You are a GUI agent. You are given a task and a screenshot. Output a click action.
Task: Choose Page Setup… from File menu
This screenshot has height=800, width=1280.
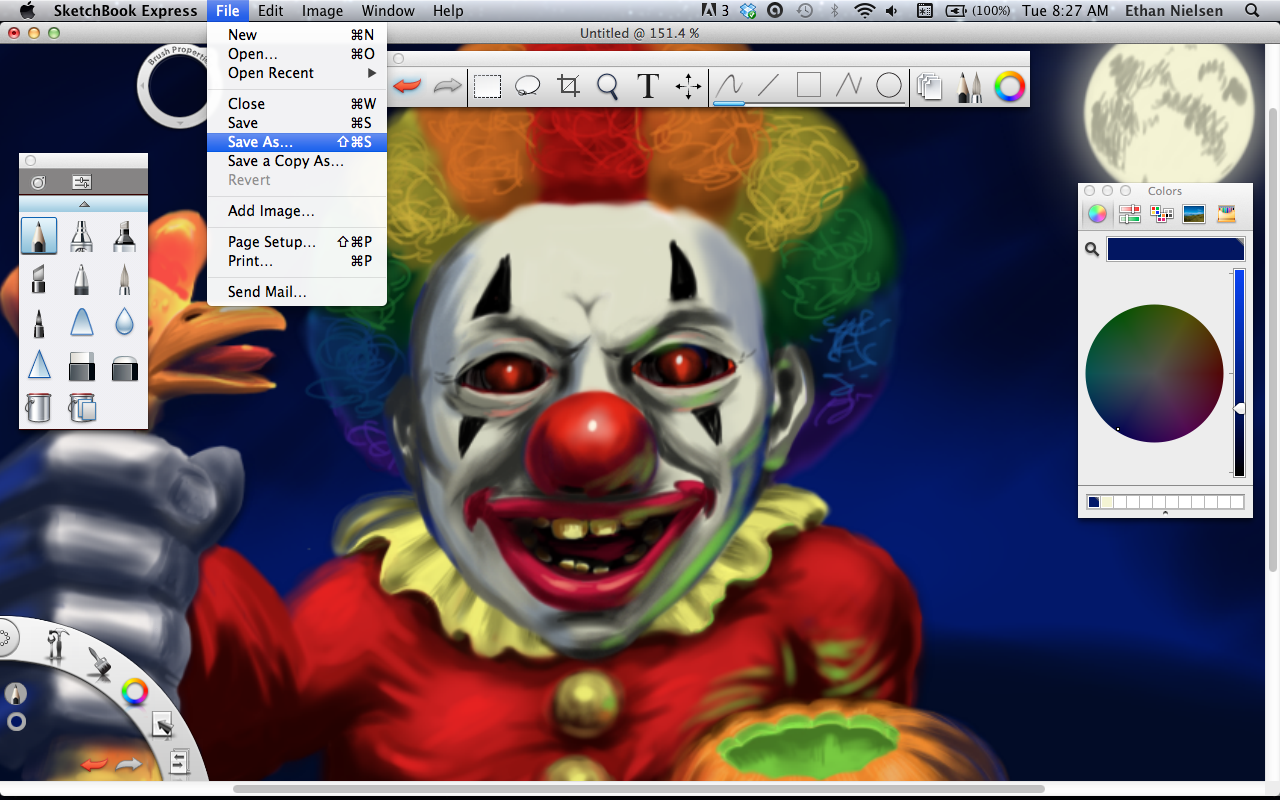pyautogui.click(x=297, y=242)
